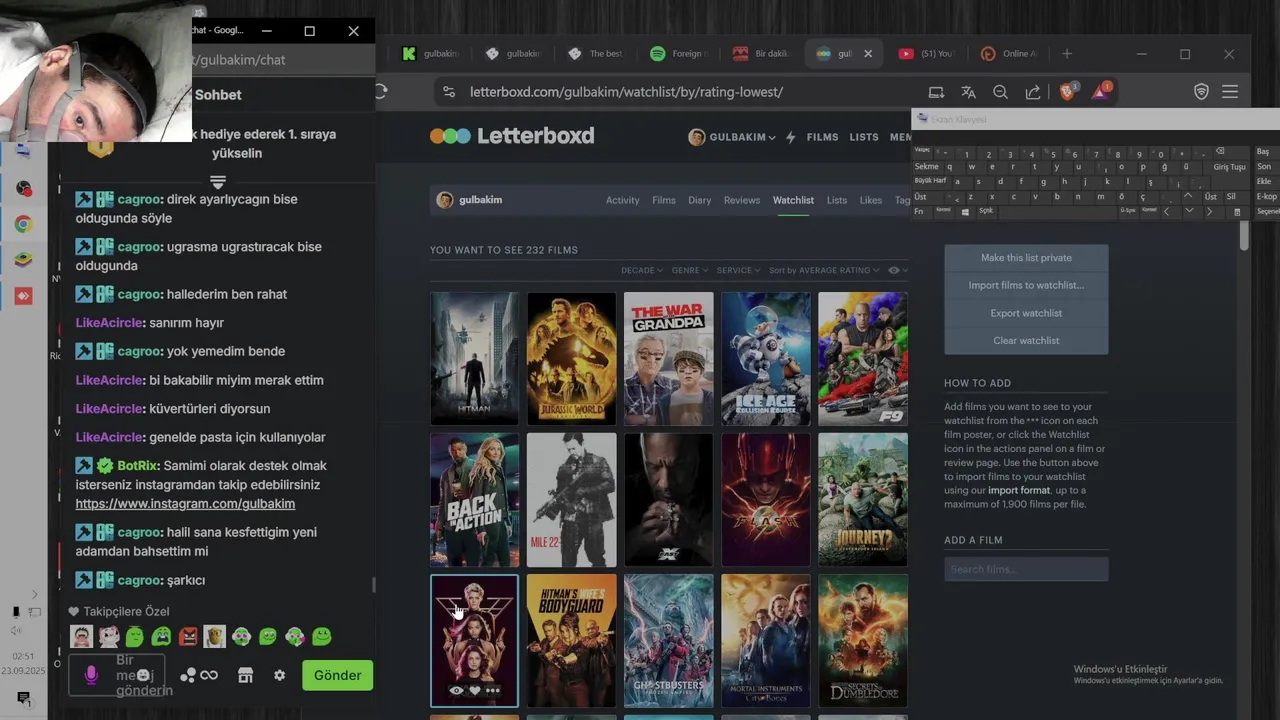The width and height of the screenshot is (1280, 720).
Task: Click the microphone icon in chat input
Action: (x=91, y=675)
